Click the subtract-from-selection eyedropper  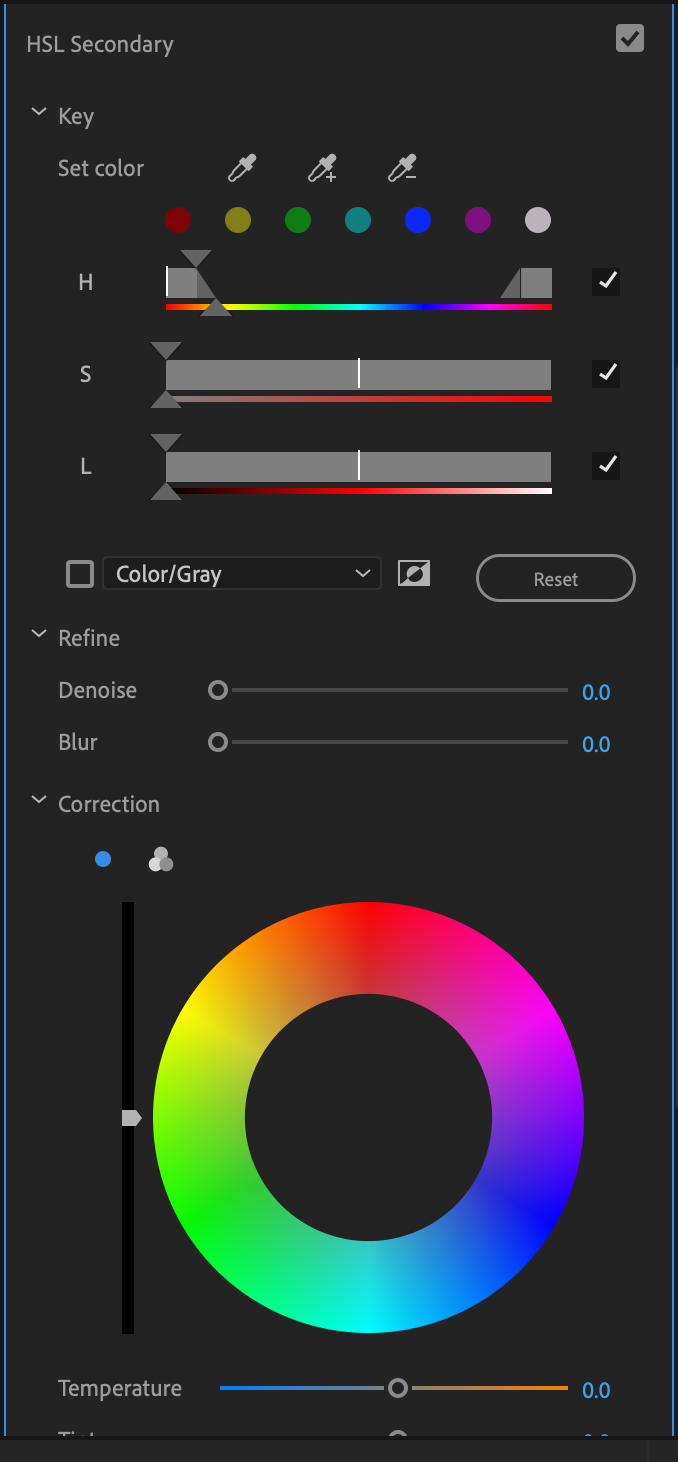tap(400, 168)
